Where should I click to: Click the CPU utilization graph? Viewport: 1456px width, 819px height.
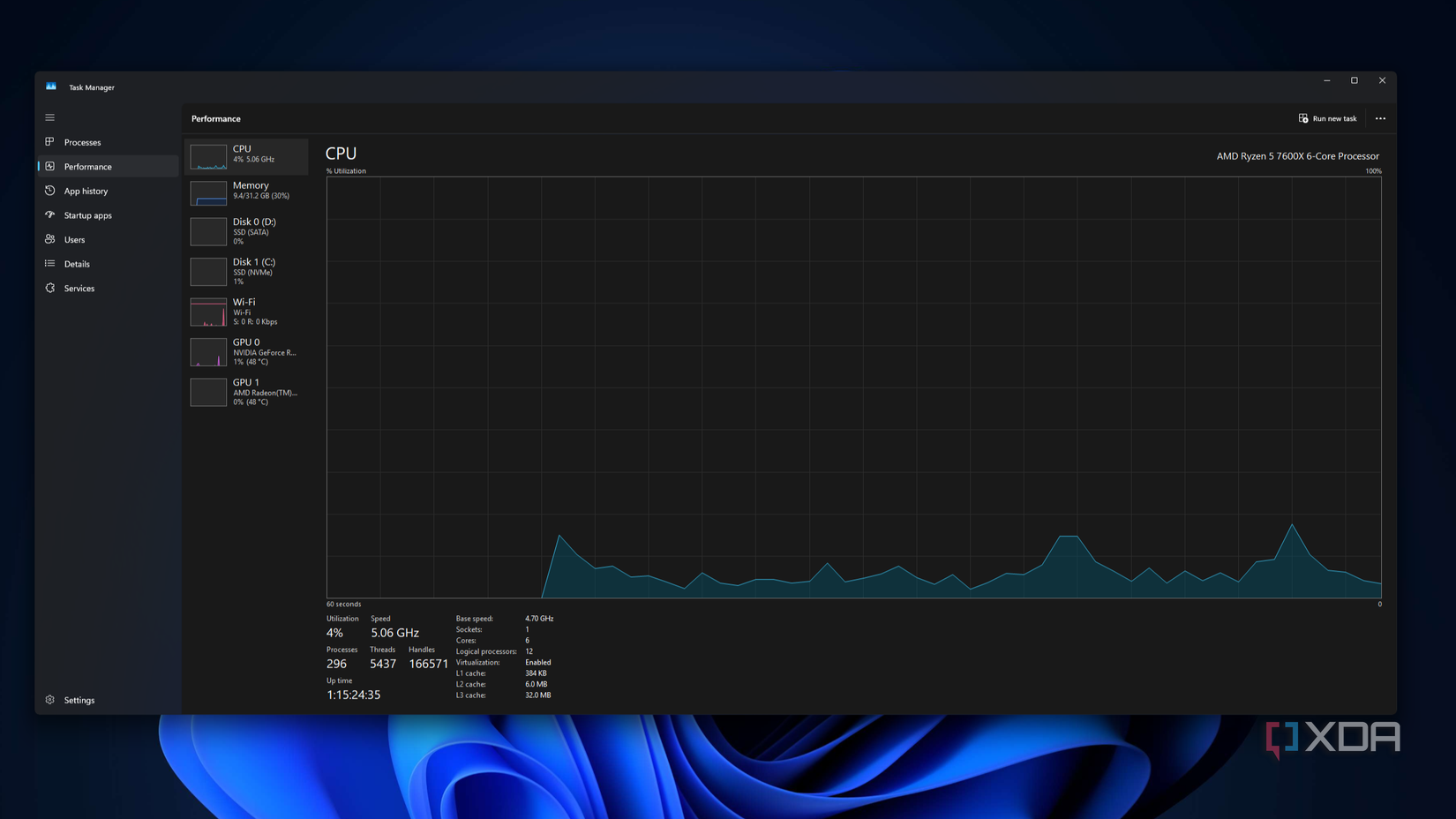coord(853,387)
